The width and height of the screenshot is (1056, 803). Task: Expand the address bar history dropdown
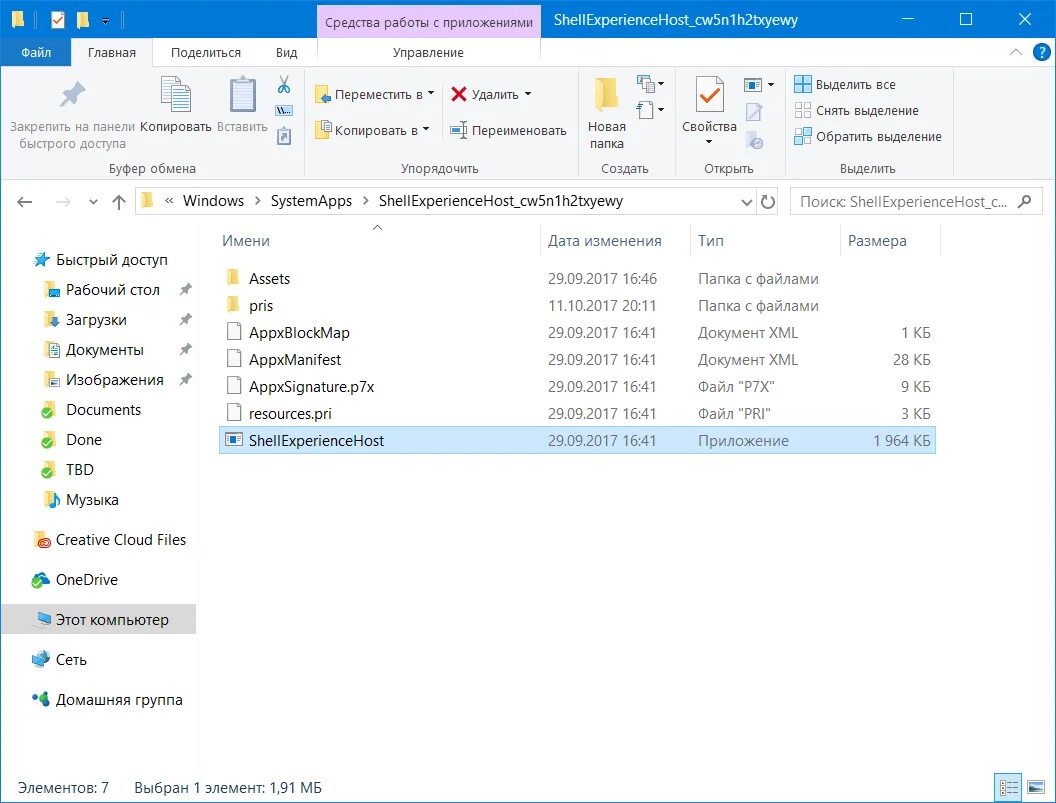tap(746, 201)
